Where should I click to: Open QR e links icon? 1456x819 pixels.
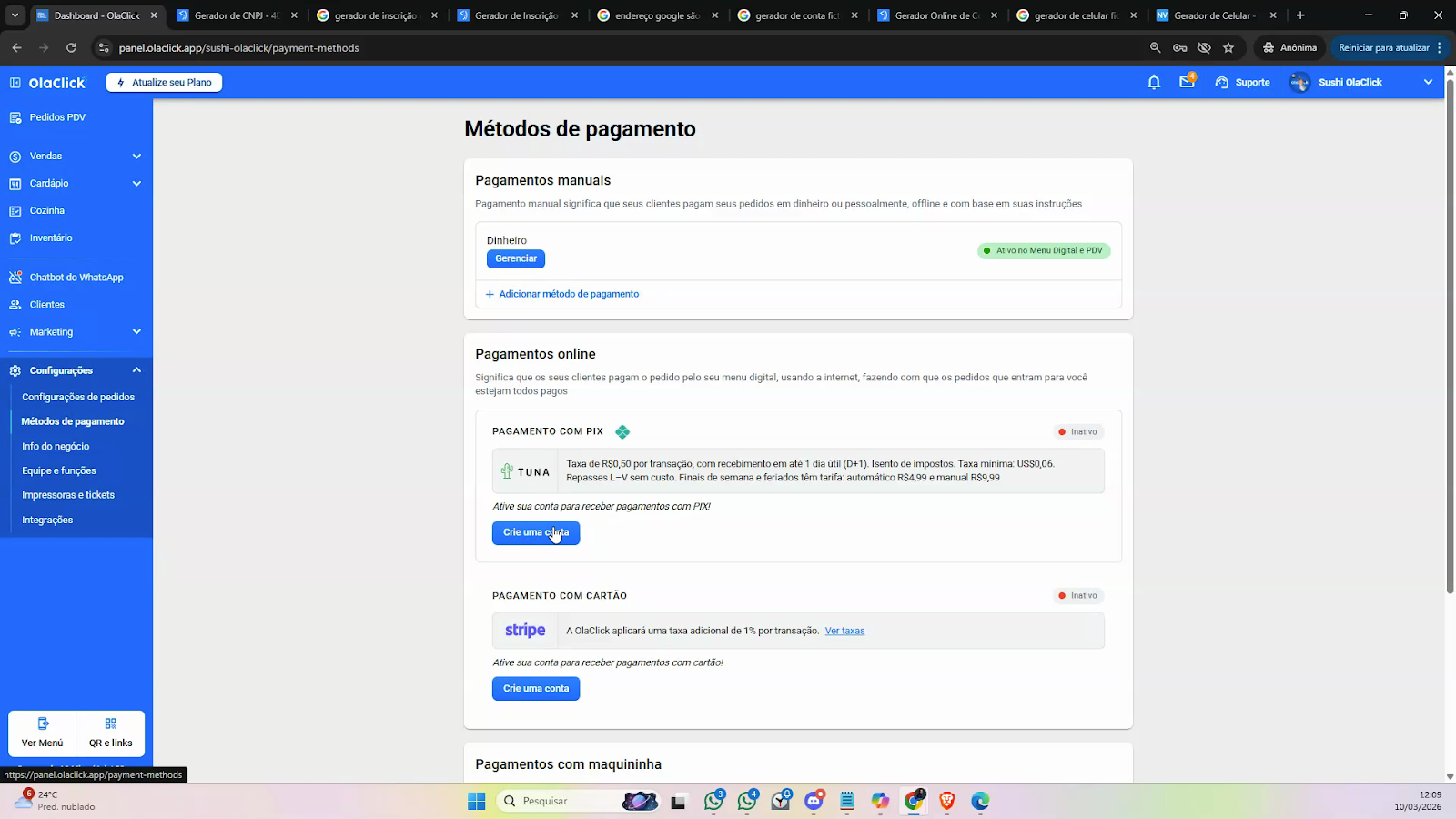click(x=110, y=723)
